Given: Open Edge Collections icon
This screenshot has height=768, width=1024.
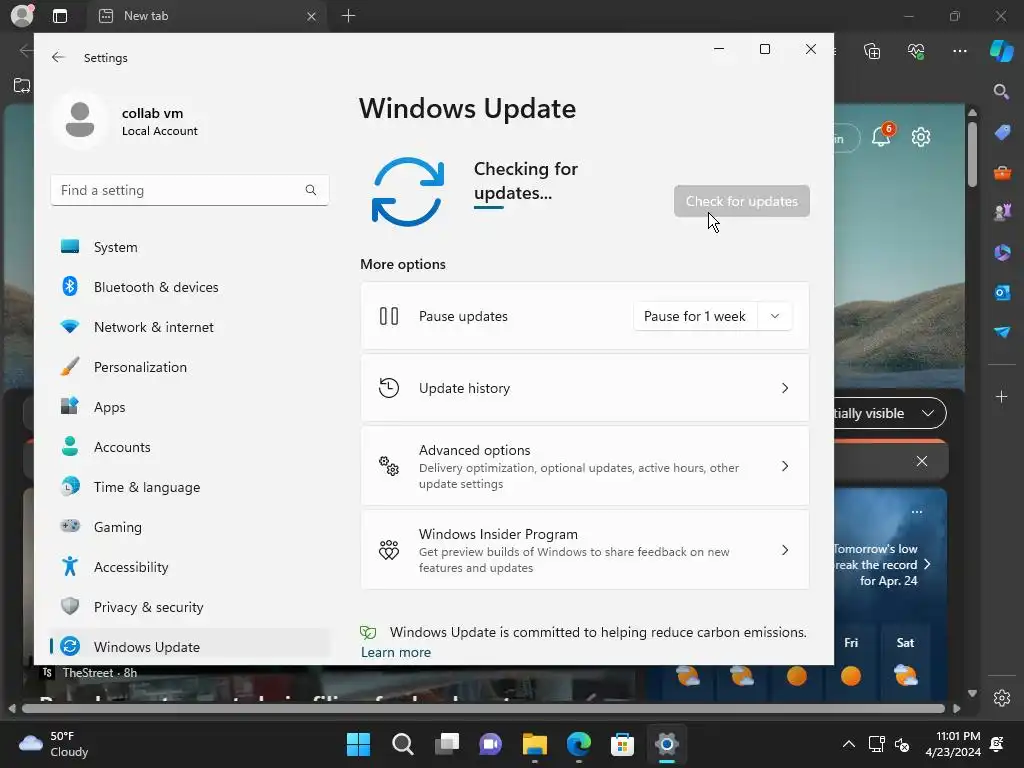Looking at the screenshot, I should [x=872, y=51].
